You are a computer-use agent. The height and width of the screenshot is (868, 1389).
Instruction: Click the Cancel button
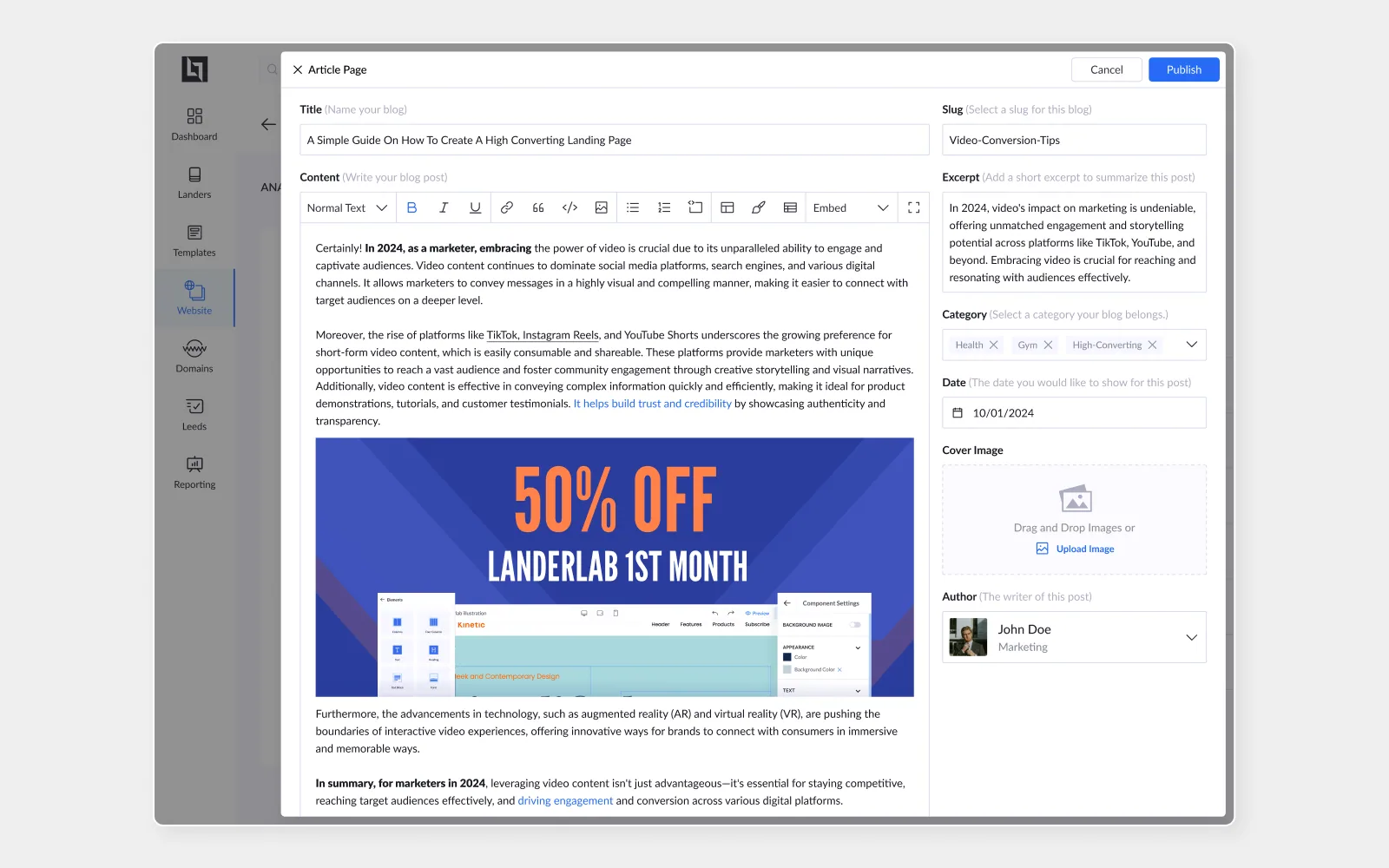tap(1106, 69)
